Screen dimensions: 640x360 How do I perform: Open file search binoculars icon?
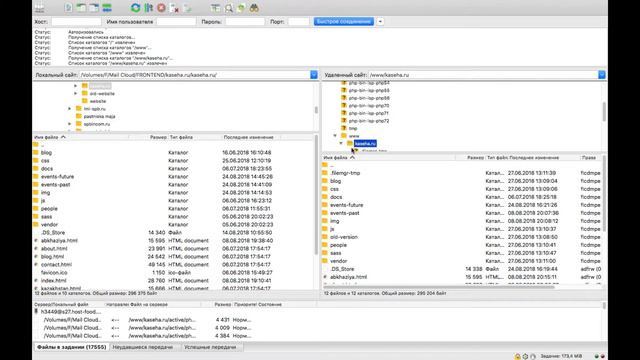[254, 8]
